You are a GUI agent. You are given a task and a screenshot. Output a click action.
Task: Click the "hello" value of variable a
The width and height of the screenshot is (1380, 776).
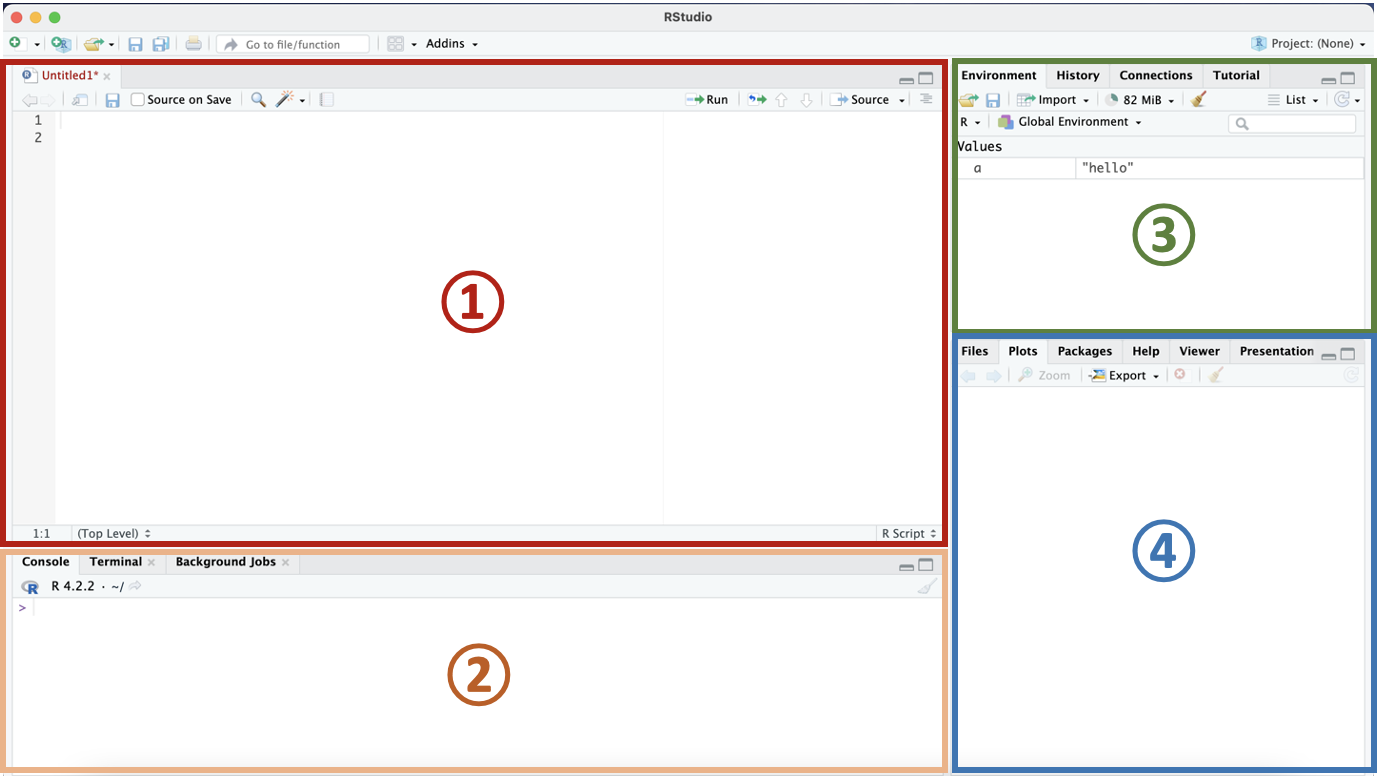pyautogui.click(x=1108, y=168)
